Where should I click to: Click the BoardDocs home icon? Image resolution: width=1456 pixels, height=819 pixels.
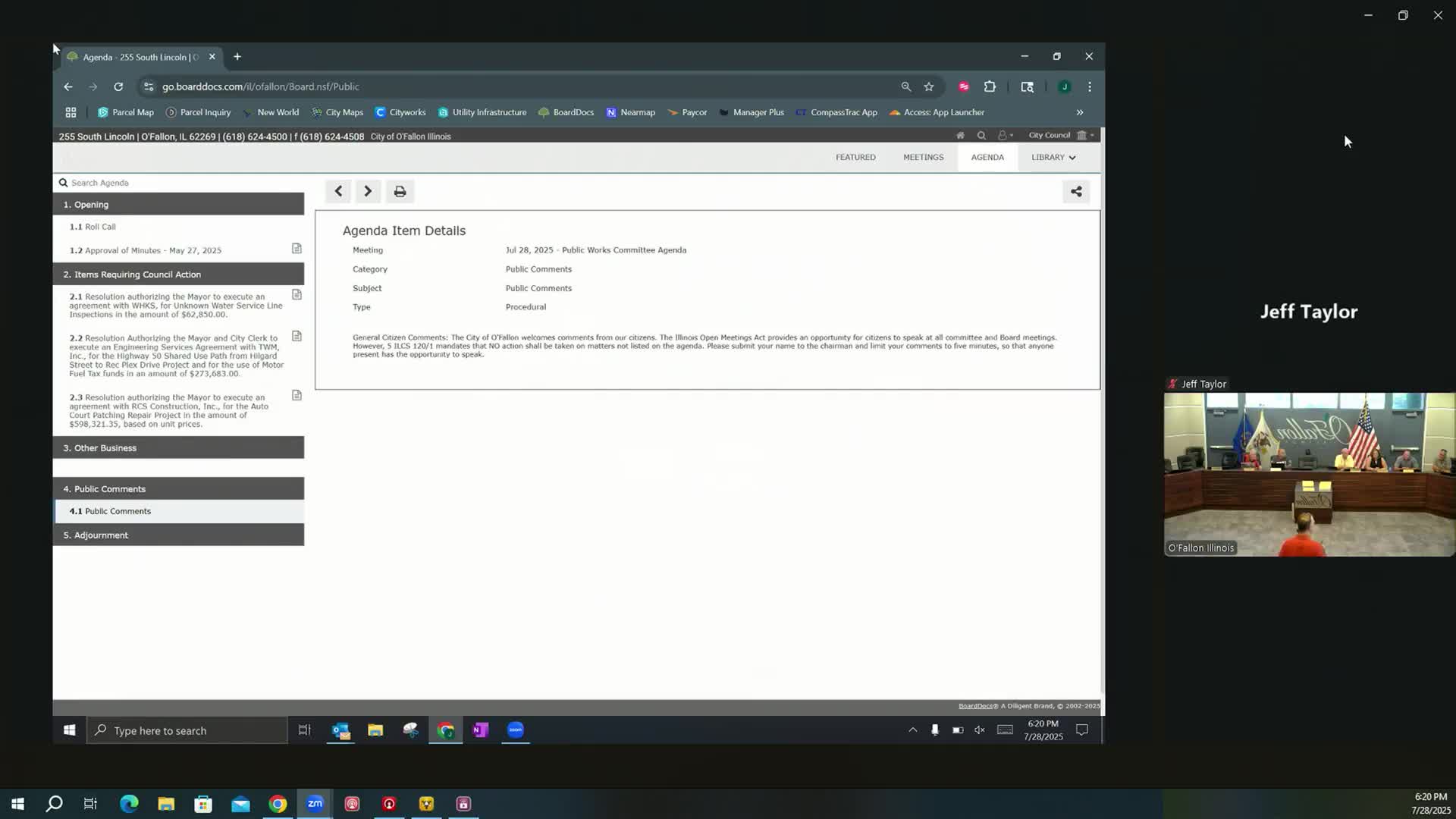960,136
